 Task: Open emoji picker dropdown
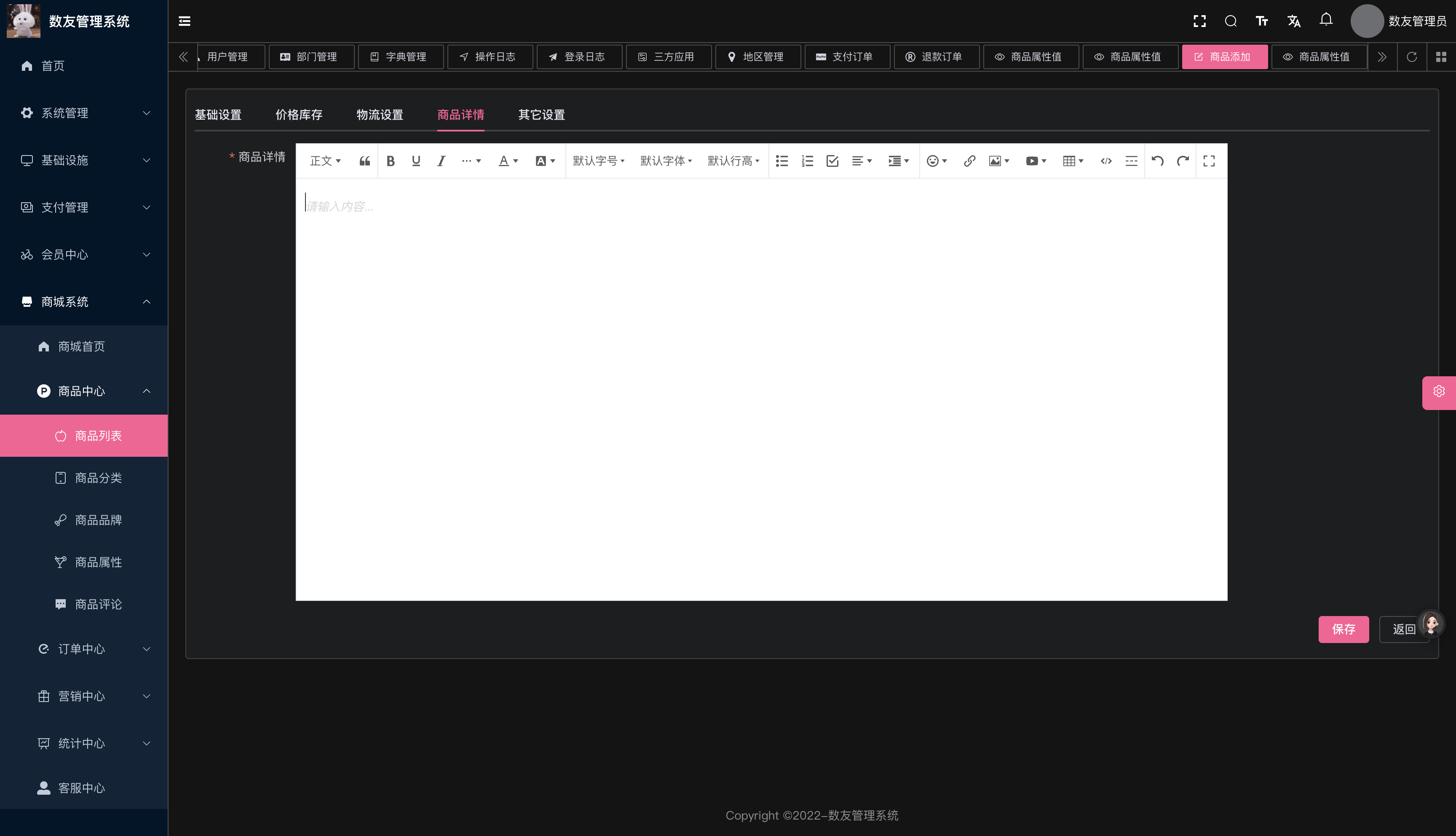coord(937,161)
